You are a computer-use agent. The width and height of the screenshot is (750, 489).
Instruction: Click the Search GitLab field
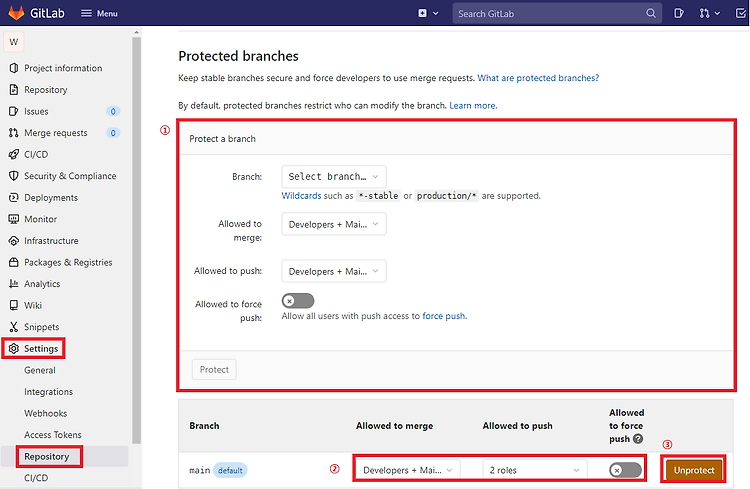(x=557, y=13)
